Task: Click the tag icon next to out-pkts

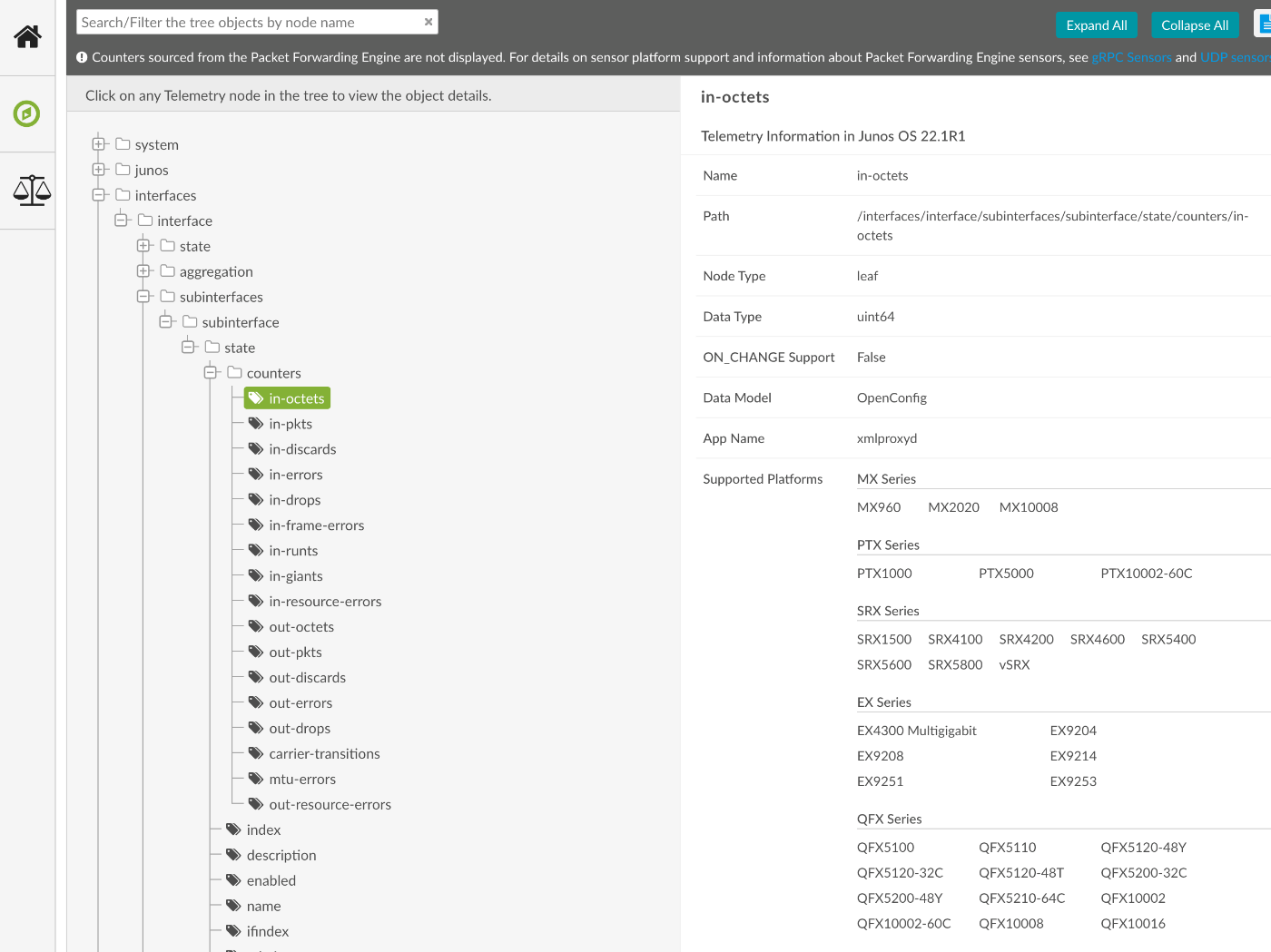Action: [x=256, y=653]
